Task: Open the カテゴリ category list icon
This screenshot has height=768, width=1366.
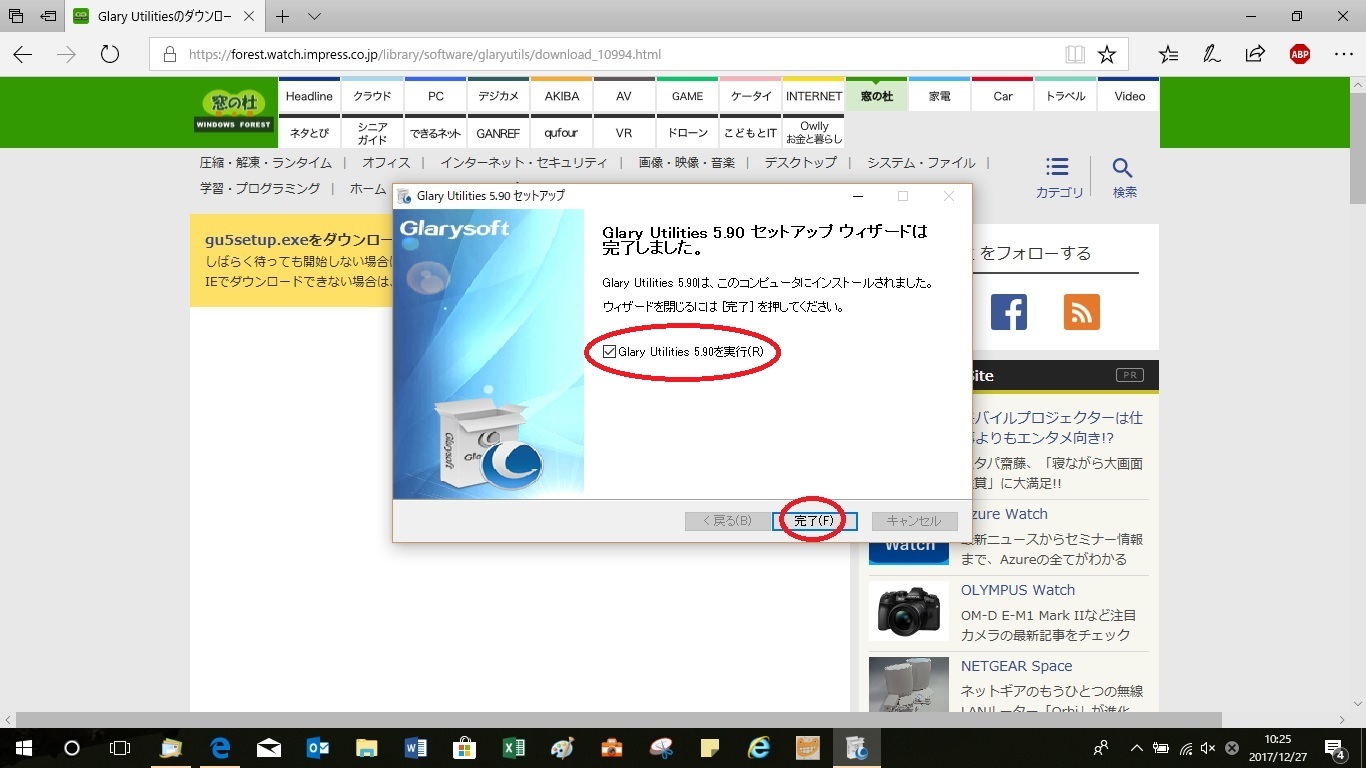Action: (x=1059, y=177)
